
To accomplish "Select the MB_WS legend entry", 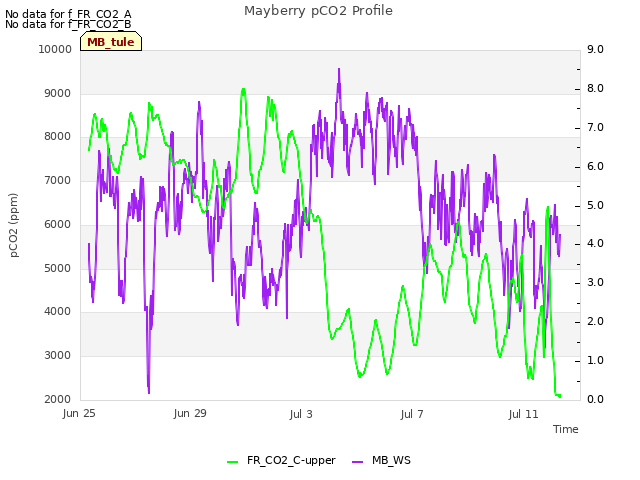I will [381, 460].
